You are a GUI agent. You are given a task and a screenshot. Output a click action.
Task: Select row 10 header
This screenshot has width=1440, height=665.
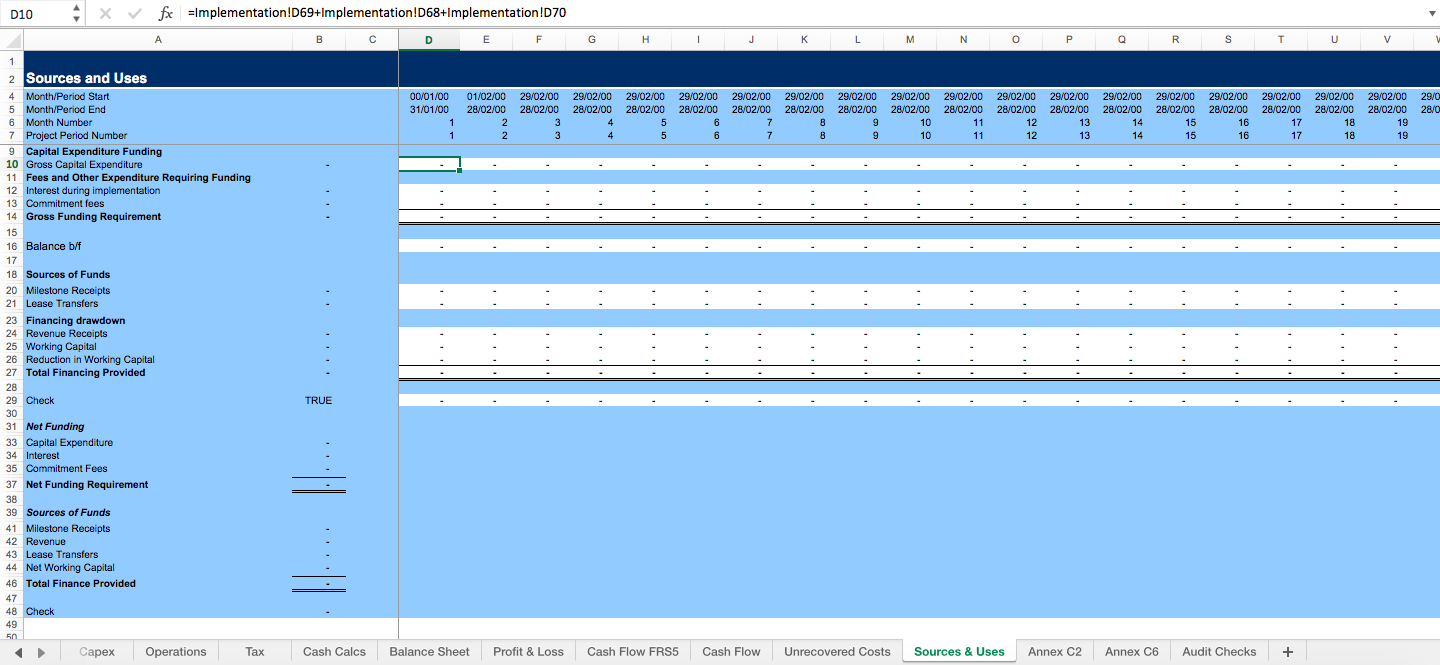pos(12,164)
